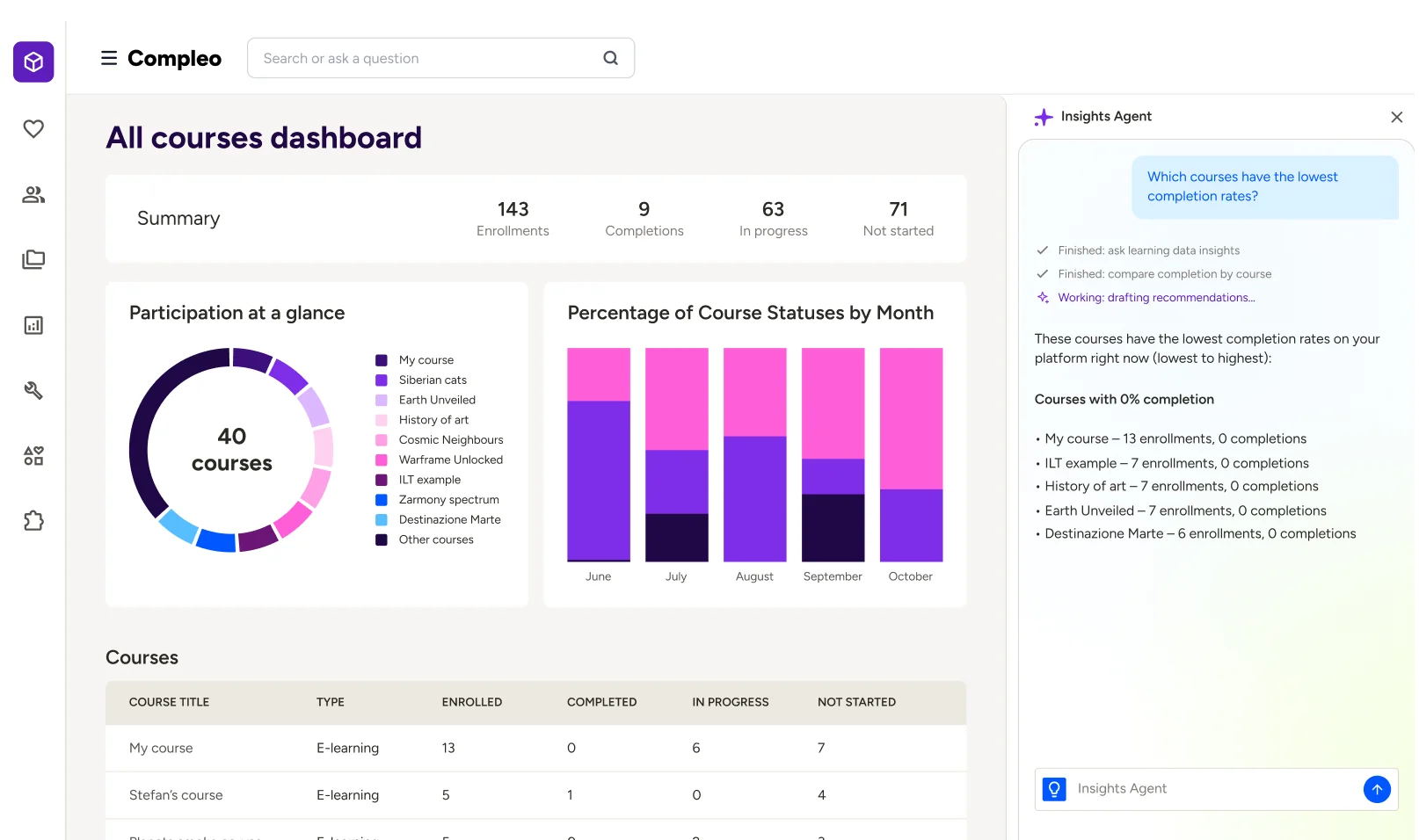Image resolution: width=1419 pixels, height=840 pixels.
Task: Select Siberian cats legend swatch
Action: [382, 380]
